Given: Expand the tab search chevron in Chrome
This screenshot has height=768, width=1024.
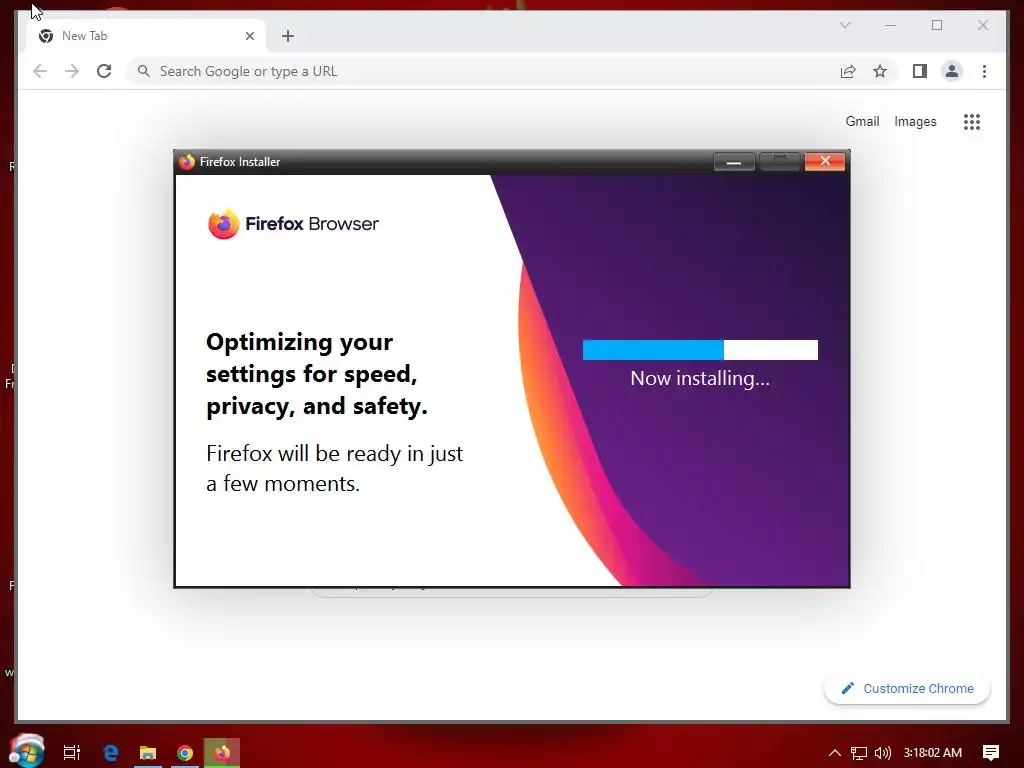Looking at the screenshot, I should click(844, 25).
